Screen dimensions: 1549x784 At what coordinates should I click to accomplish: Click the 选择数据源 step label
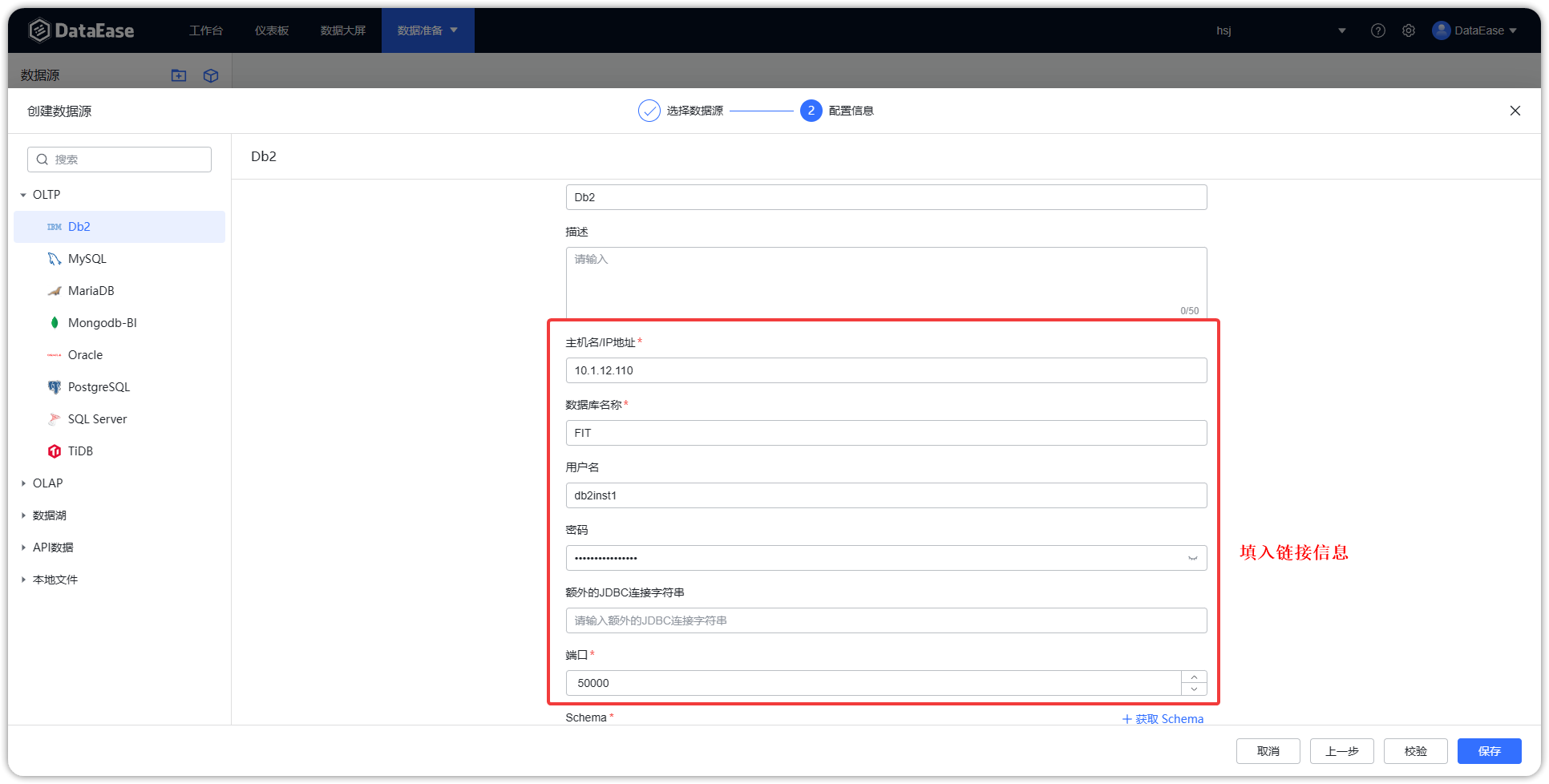695,111
